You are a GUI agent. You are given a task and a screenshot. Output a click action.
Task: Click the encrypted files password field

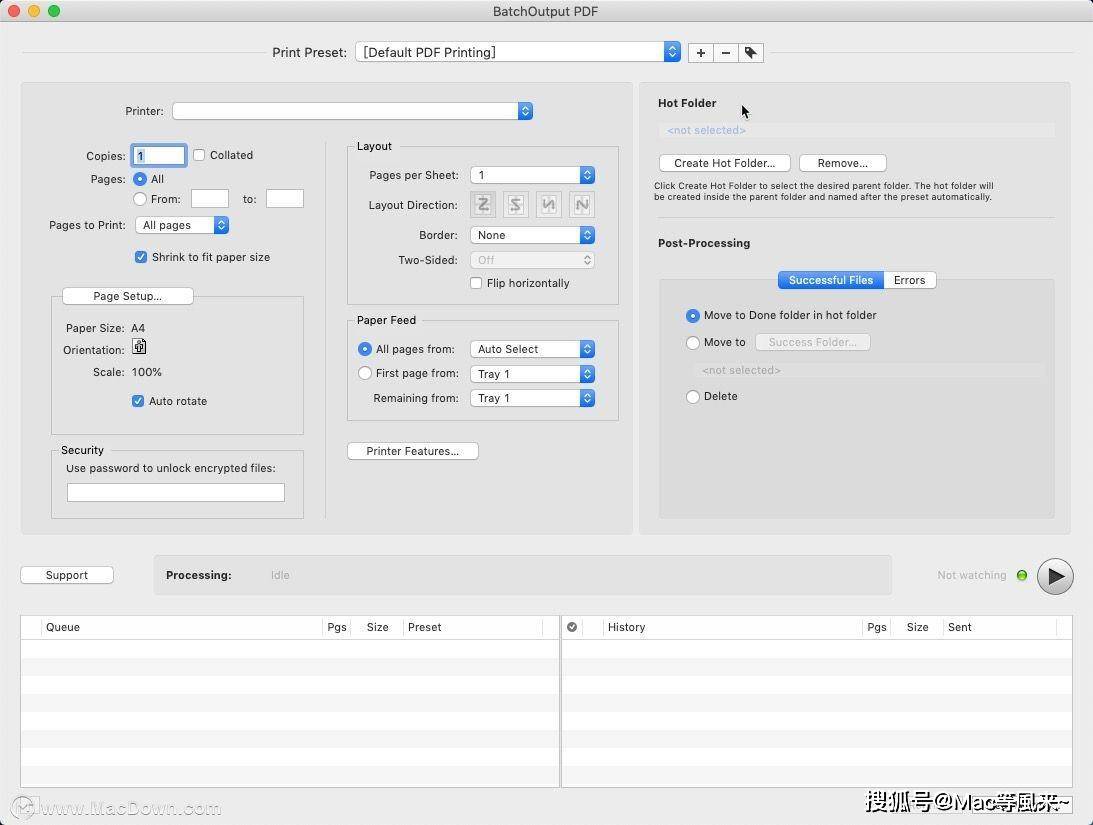click(176, 492)
